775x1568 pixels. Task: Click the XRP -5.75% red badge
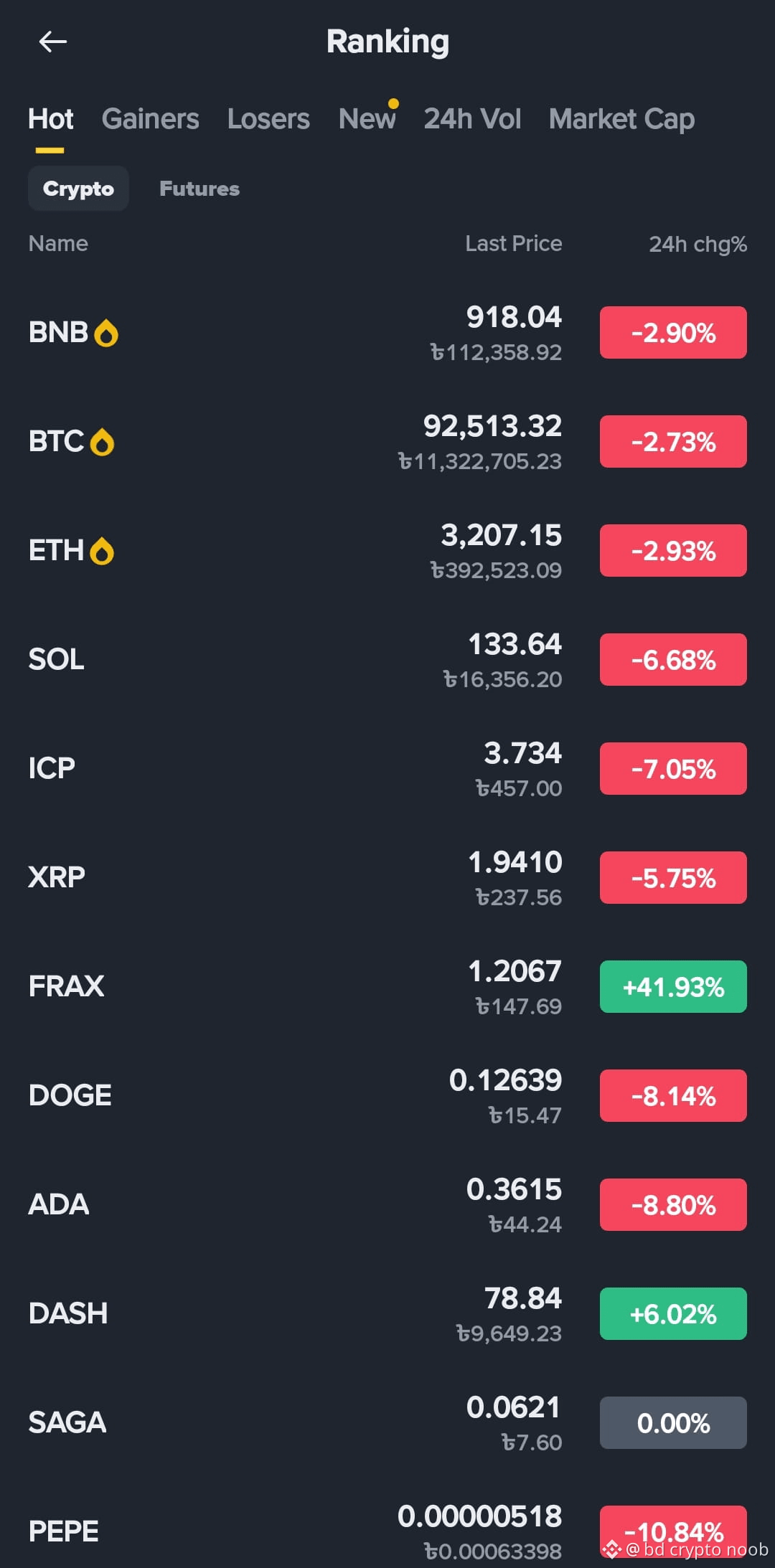tap(673, 878)
